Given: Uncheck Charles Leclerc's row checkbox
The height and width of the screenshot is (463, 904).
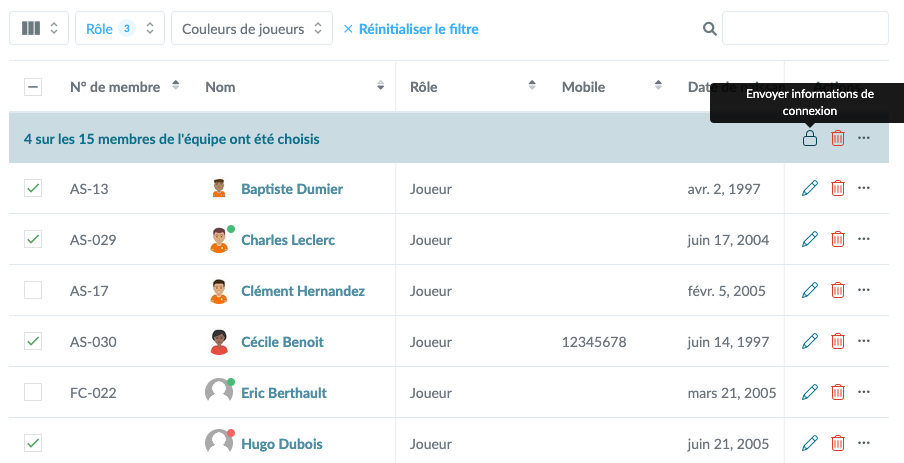Looking at the screenshot, I should pos(33,239).
